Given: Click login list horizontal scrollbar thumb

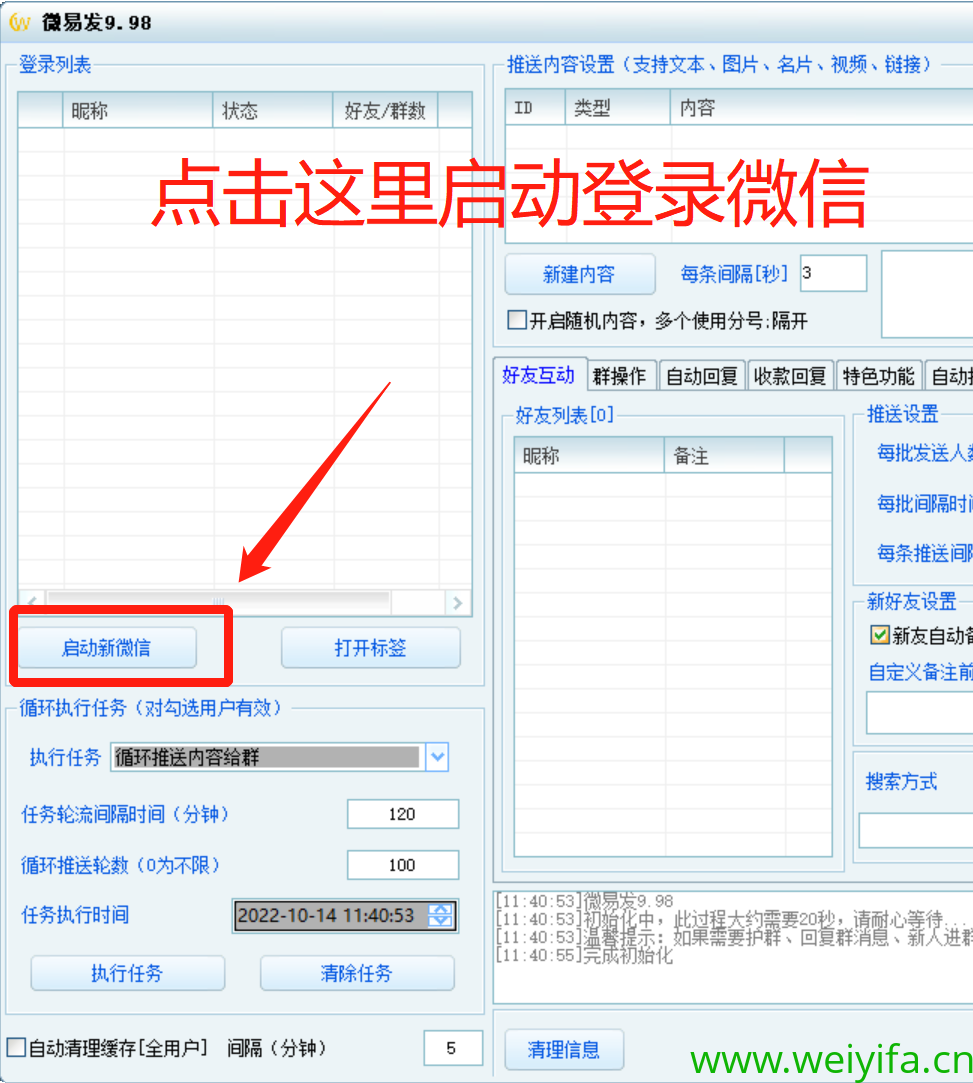Looking at the screenshot, I should click(218, 602).
